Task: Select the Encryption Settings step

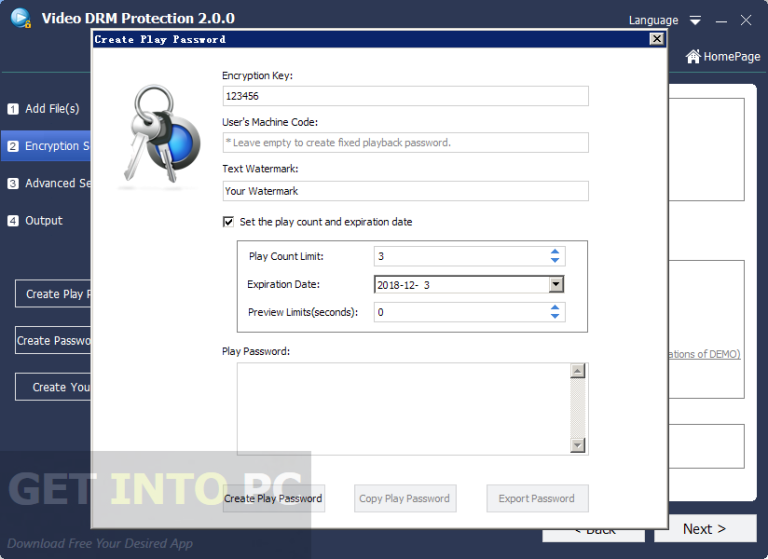Action: [46, 146]
